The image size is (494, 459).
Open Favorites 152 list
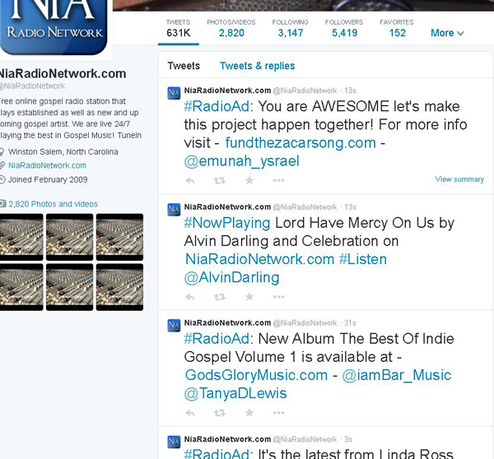[x=397, y=29]
